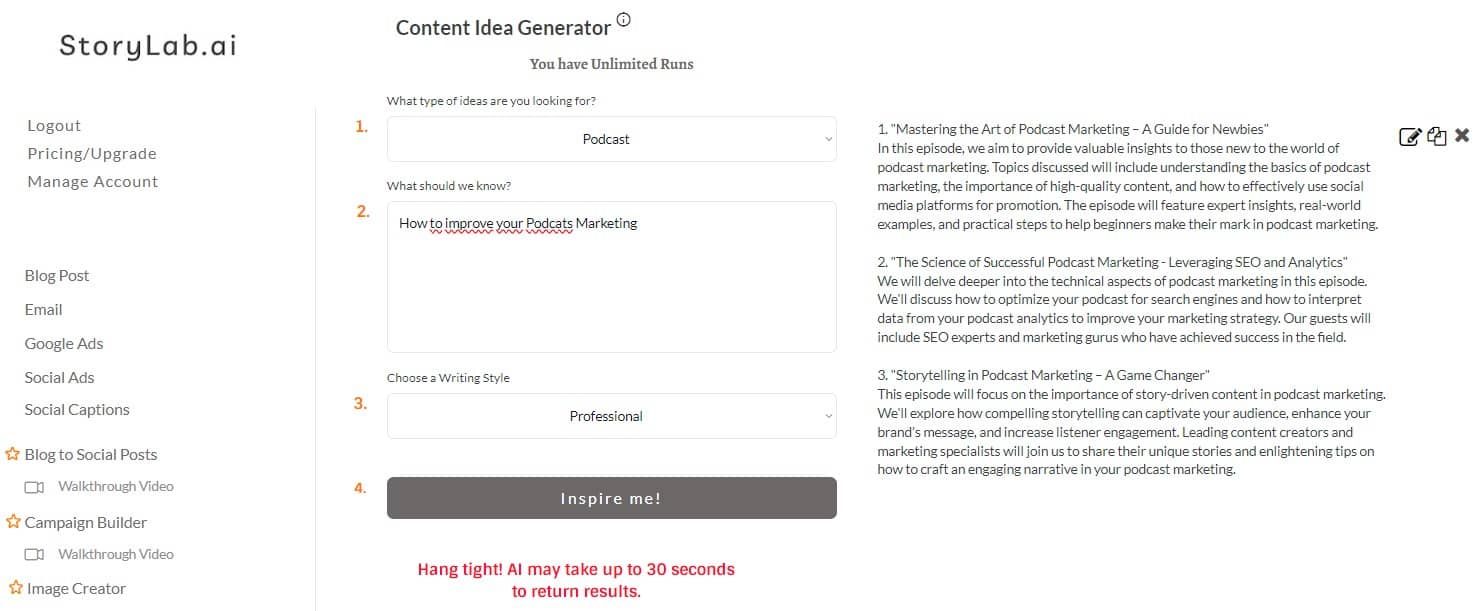Click the StoryLab.ai logo
This screenshot has width=1478, height=611.
click(148, 44)
